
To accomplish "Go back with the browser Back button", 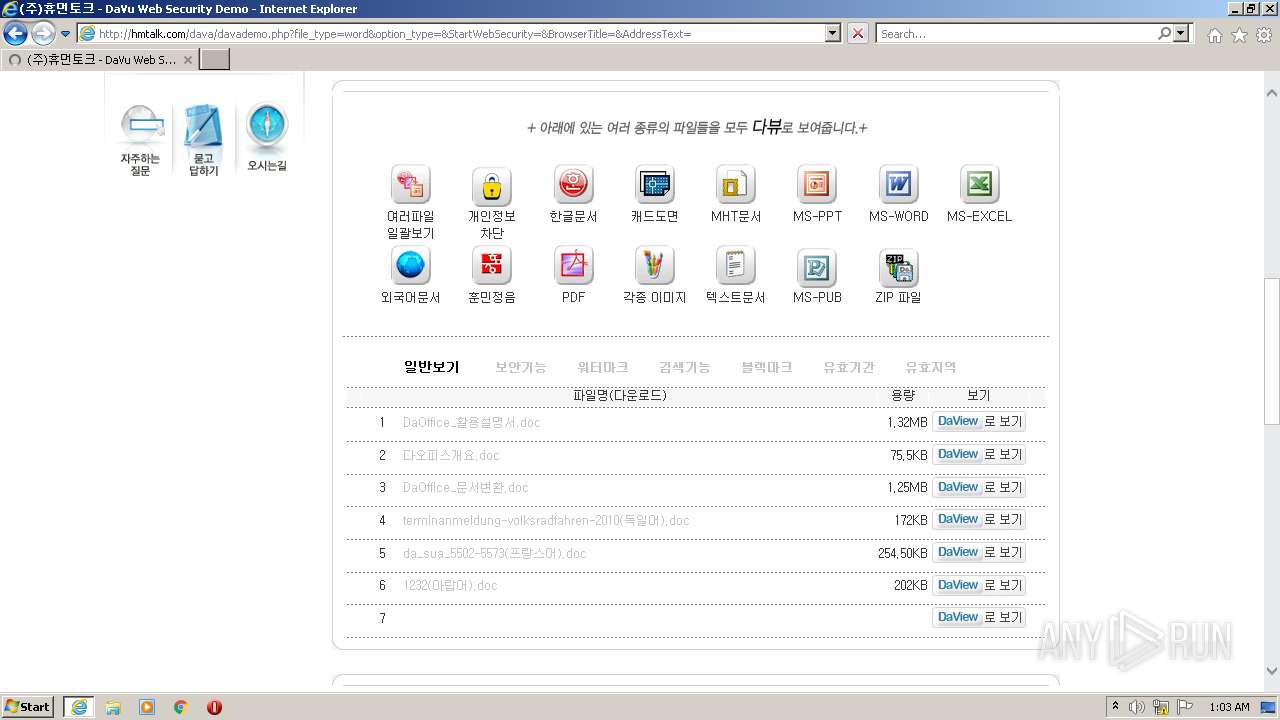I will pos(16,33).
